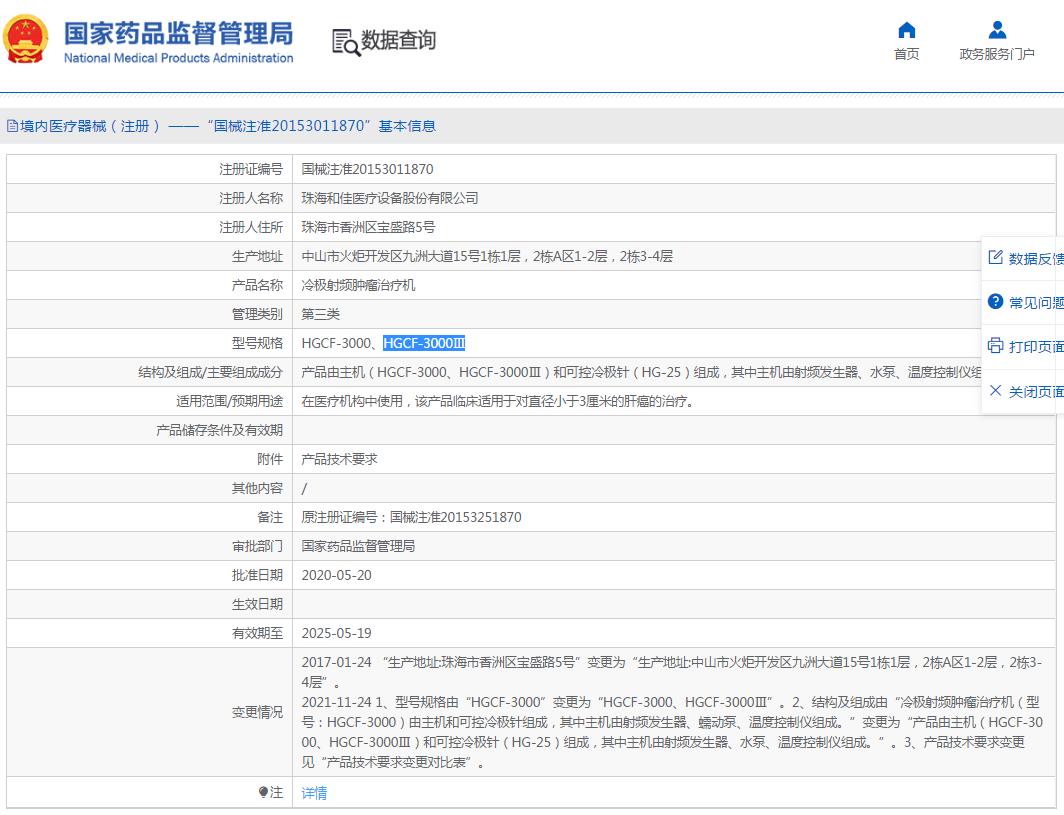Click the 变更情况 row label
1064x815 pixels.
pos(257,713)
